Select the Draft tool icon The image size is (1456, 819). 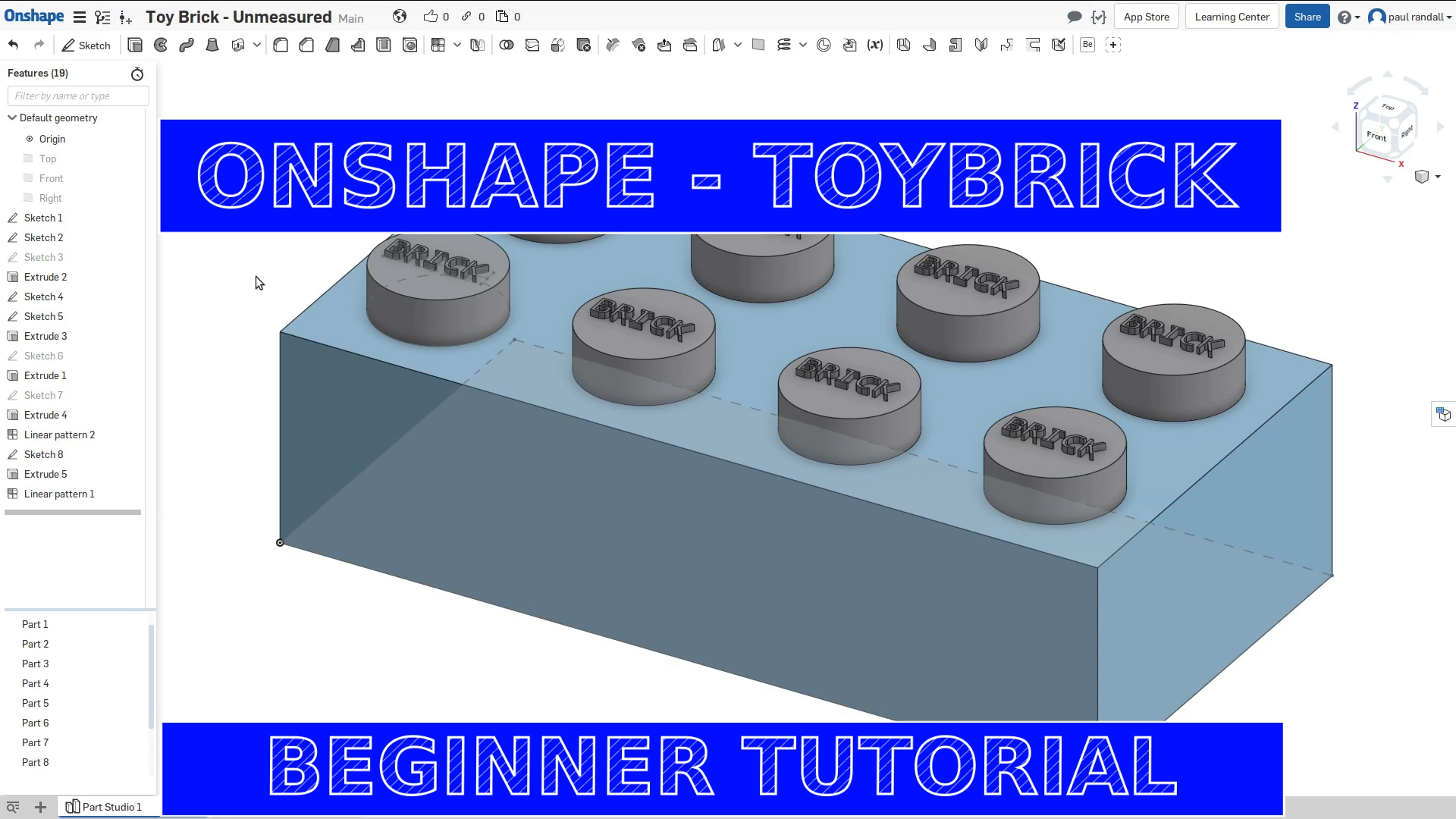(332, 45)
